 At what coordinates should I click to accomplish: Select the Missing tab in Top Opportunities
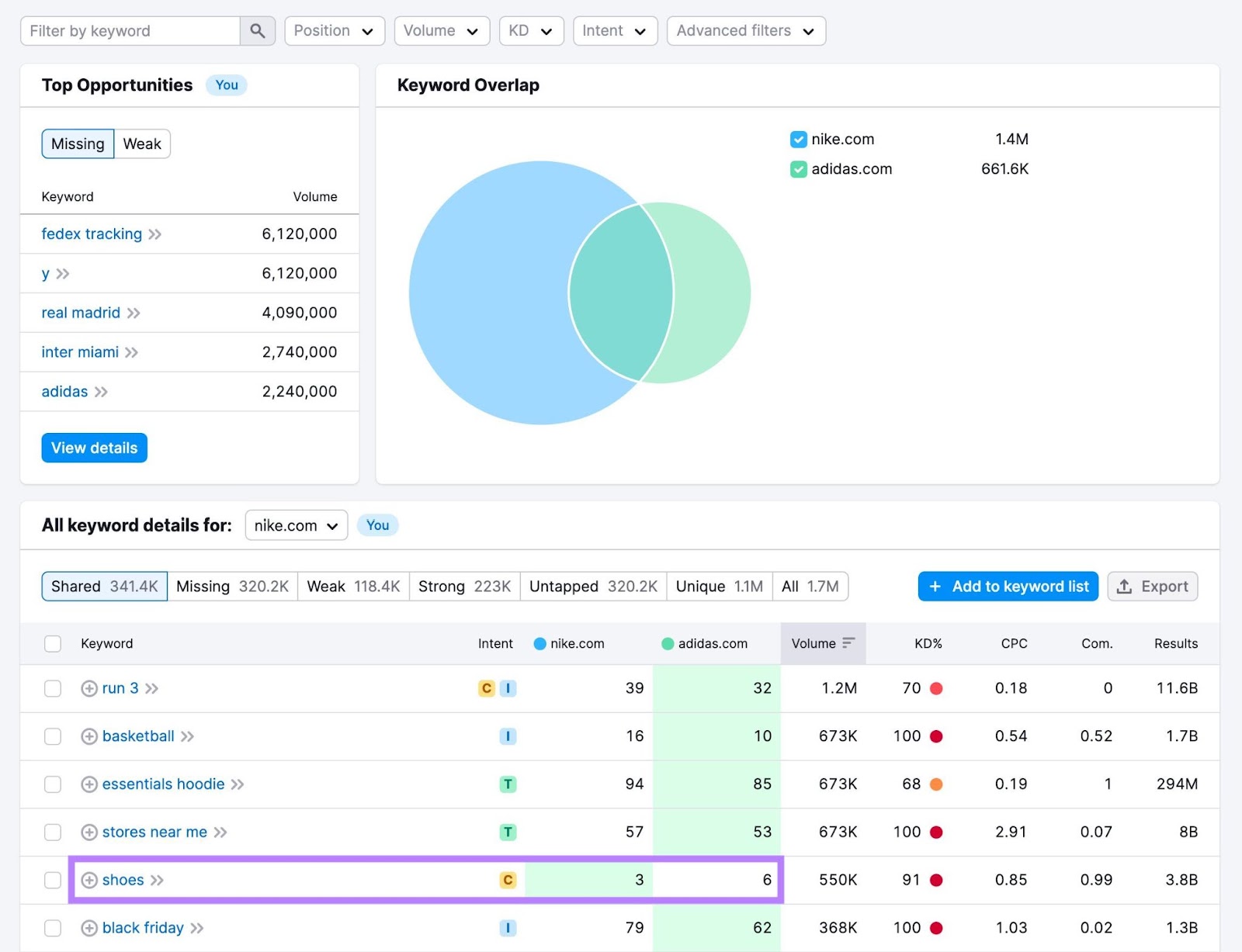click(x=78, y=144)
